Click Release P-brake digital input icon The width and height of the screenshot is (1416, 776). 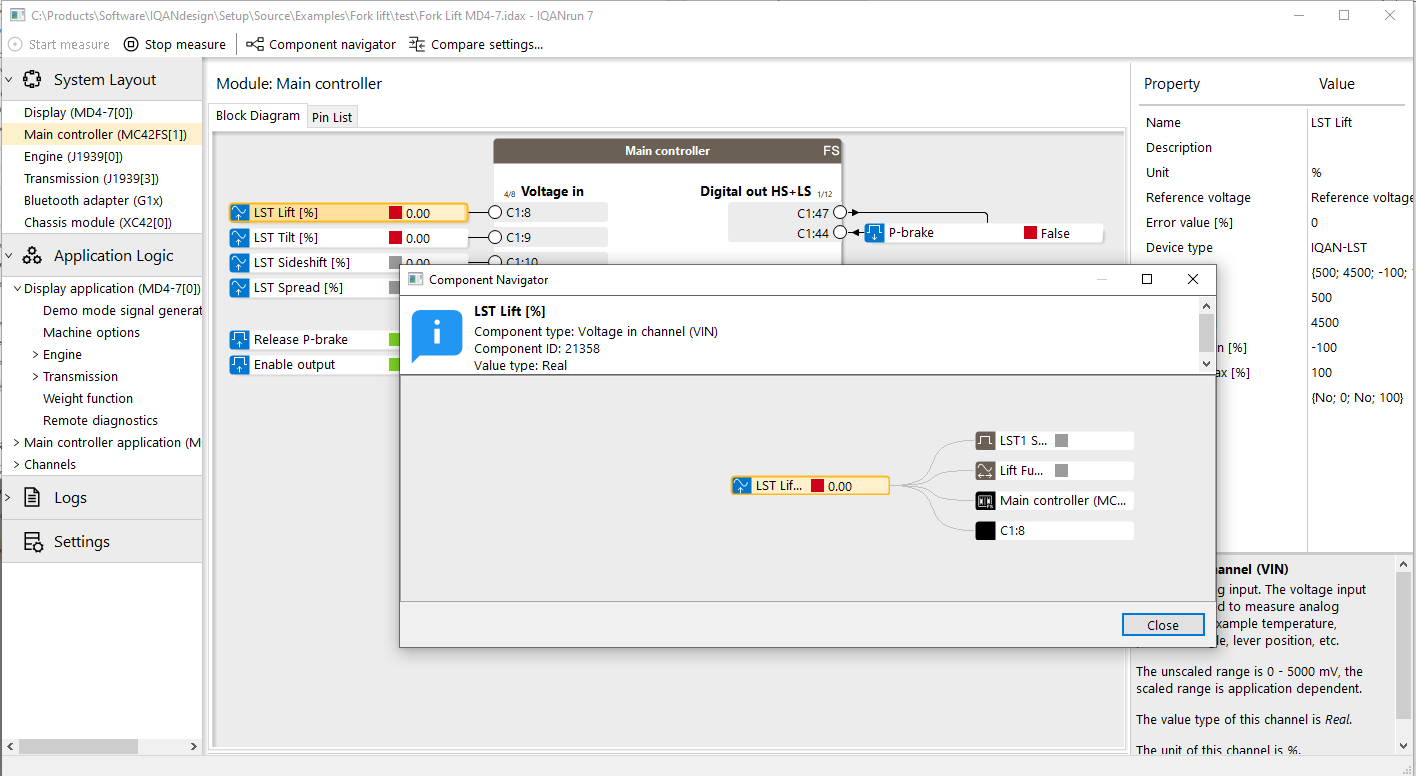coord(240,340)
